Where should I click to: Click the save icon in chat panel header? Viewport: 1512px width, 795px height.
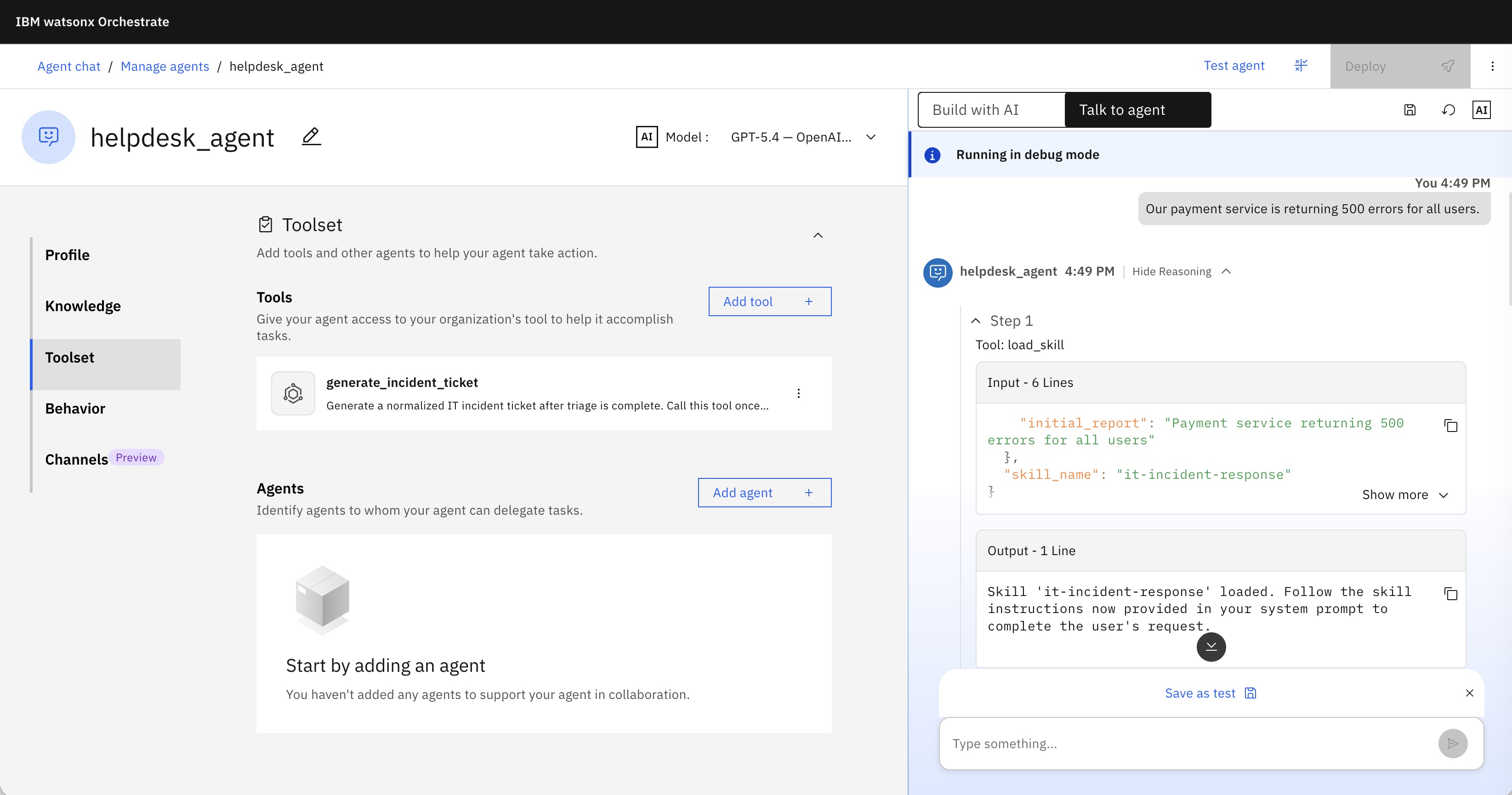tap(1410, 110)
